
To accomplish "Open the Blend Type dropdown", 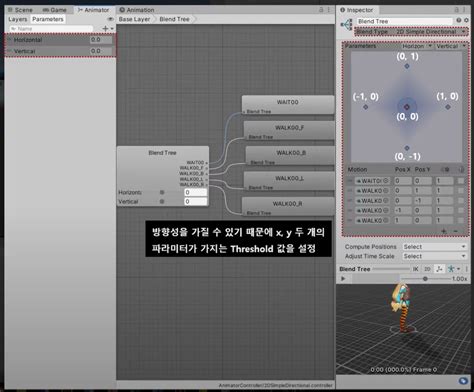I will (x=412, y=32).
